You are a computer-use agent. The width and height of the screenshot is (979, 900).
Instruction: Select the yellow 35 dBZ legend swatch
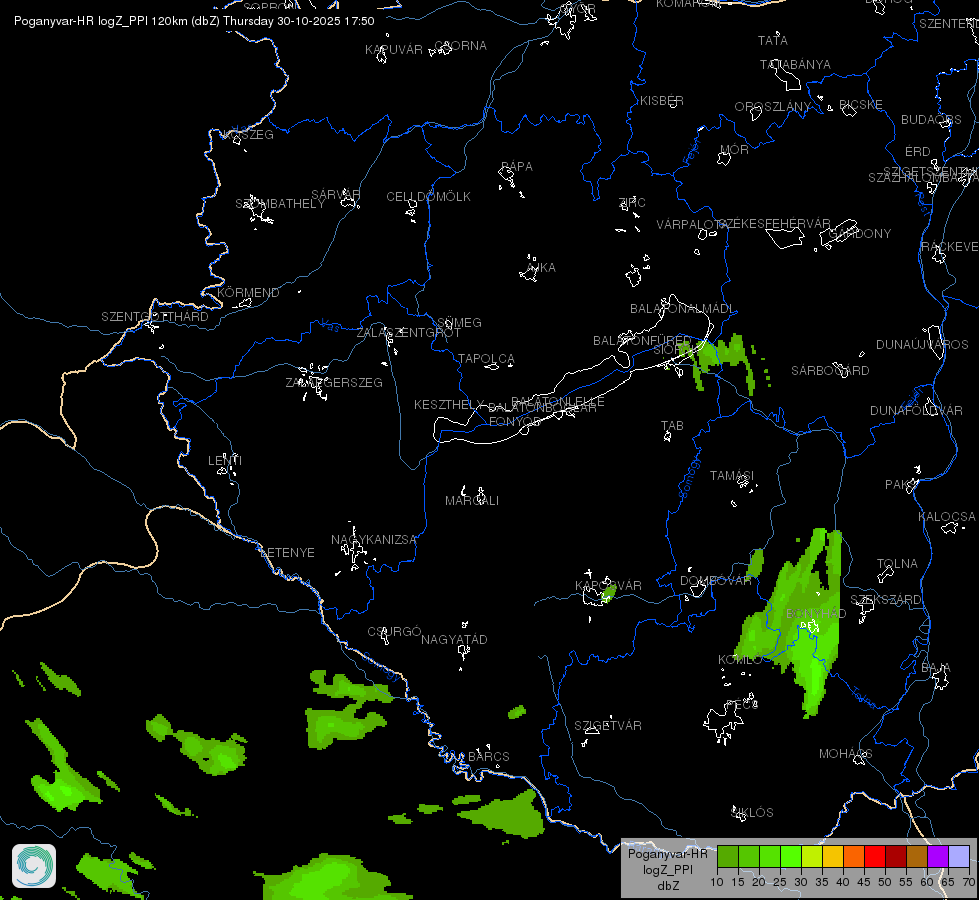tap(833, 856)
